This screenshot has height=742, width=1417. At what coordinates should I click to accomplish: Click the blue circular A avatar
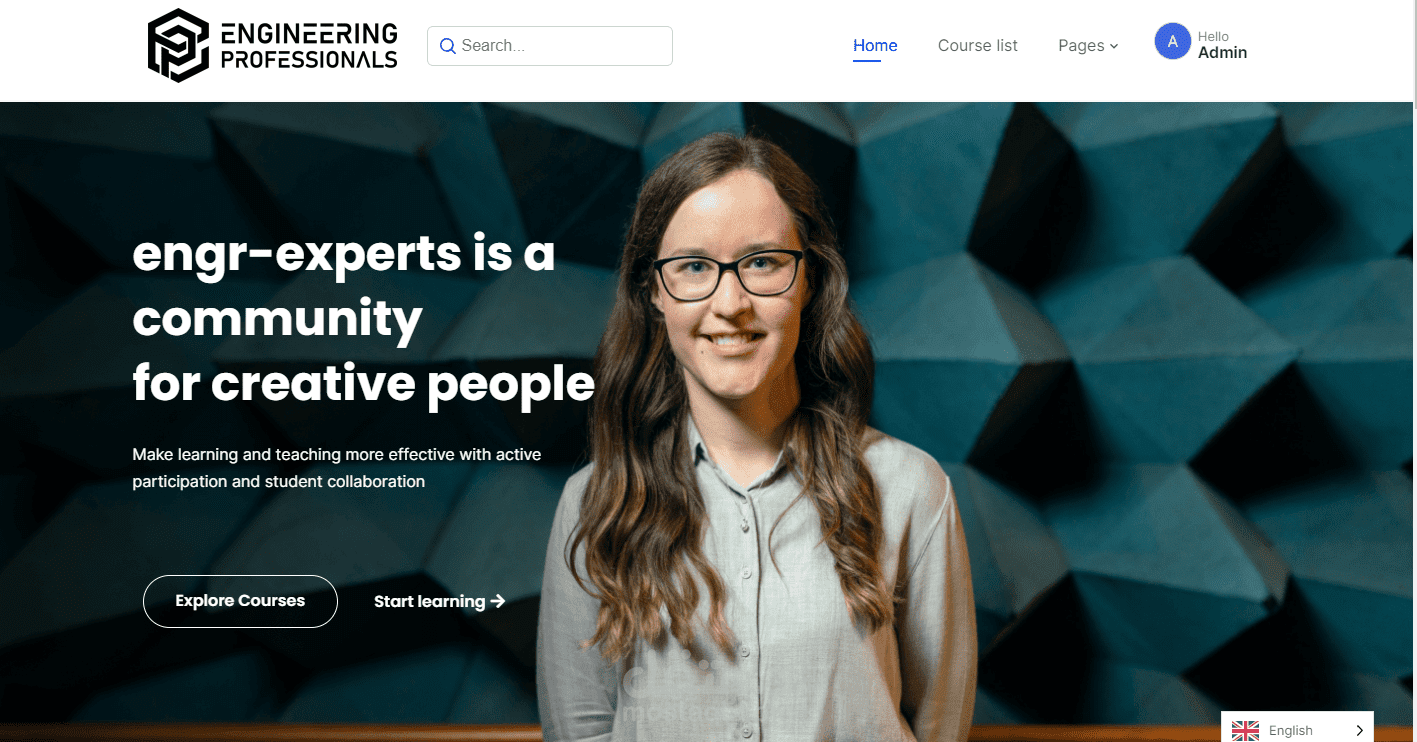(x=1173, y=42)
